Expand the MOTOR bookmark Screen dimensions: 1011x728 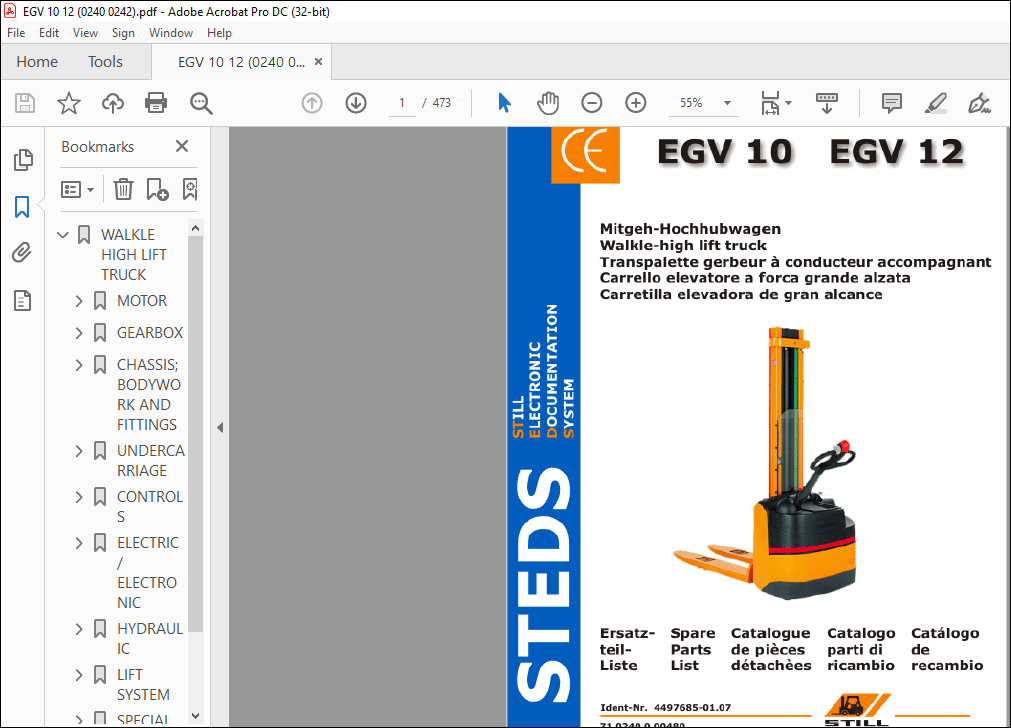(x=79, y=300)
